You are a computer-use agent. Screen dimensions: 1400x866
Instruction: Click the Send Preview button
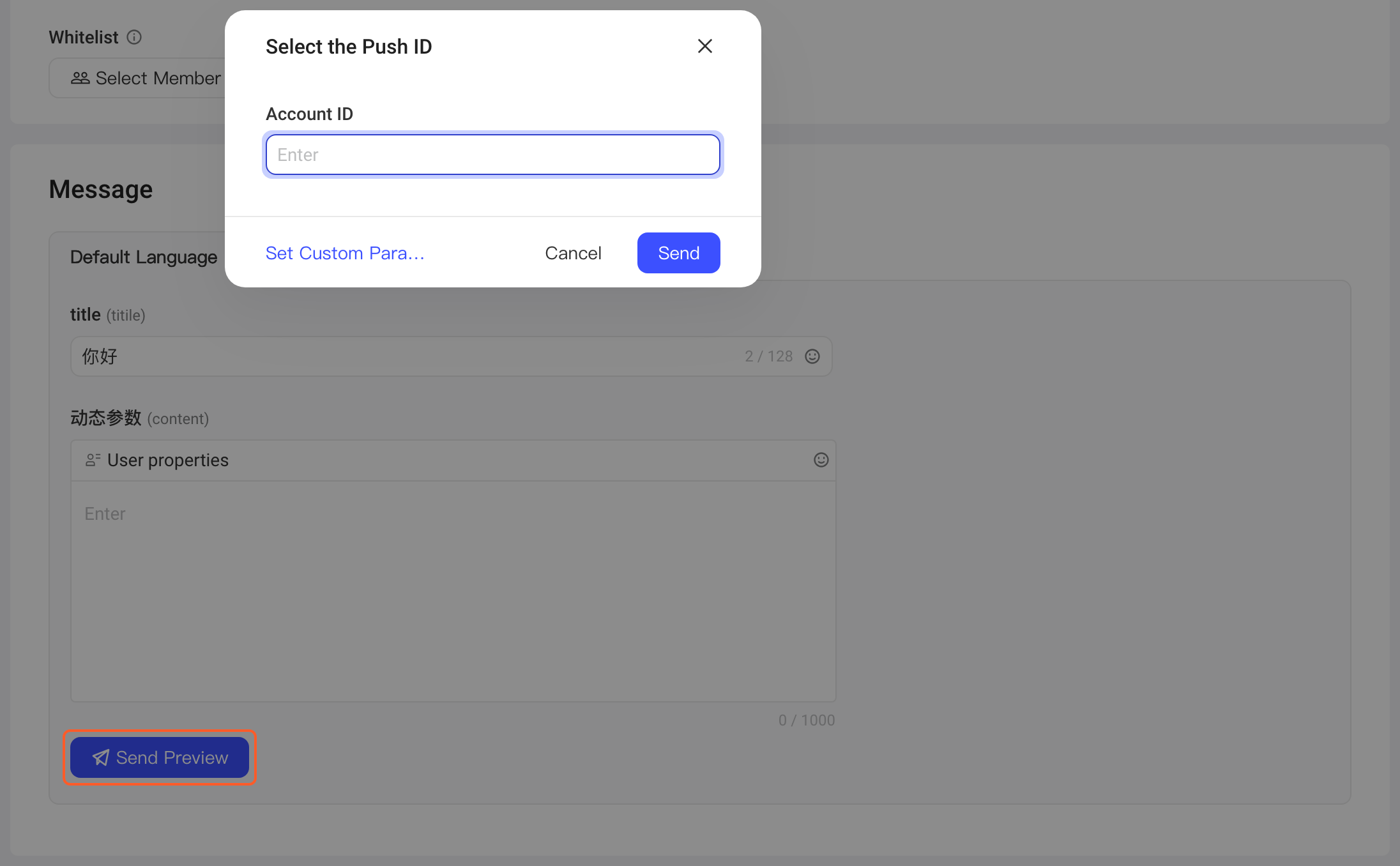[160, 757]
